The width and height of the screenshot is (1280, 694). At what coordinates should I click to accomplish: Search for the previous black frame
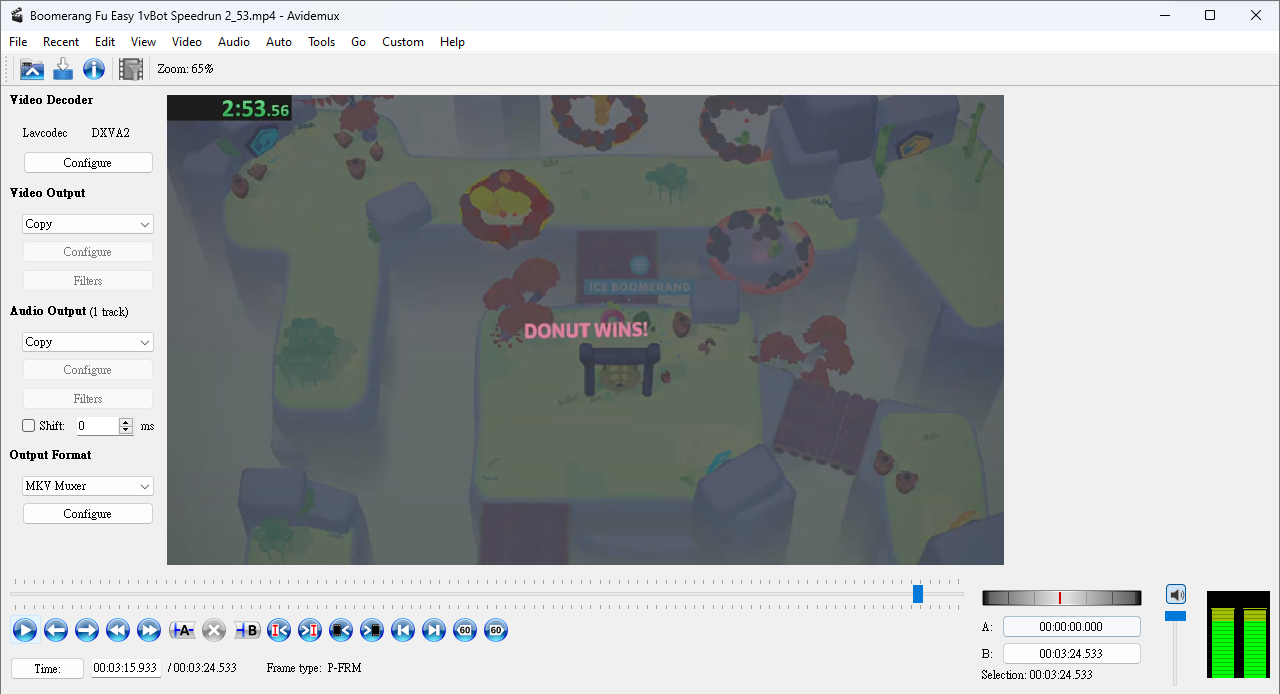tap(341, 630)
